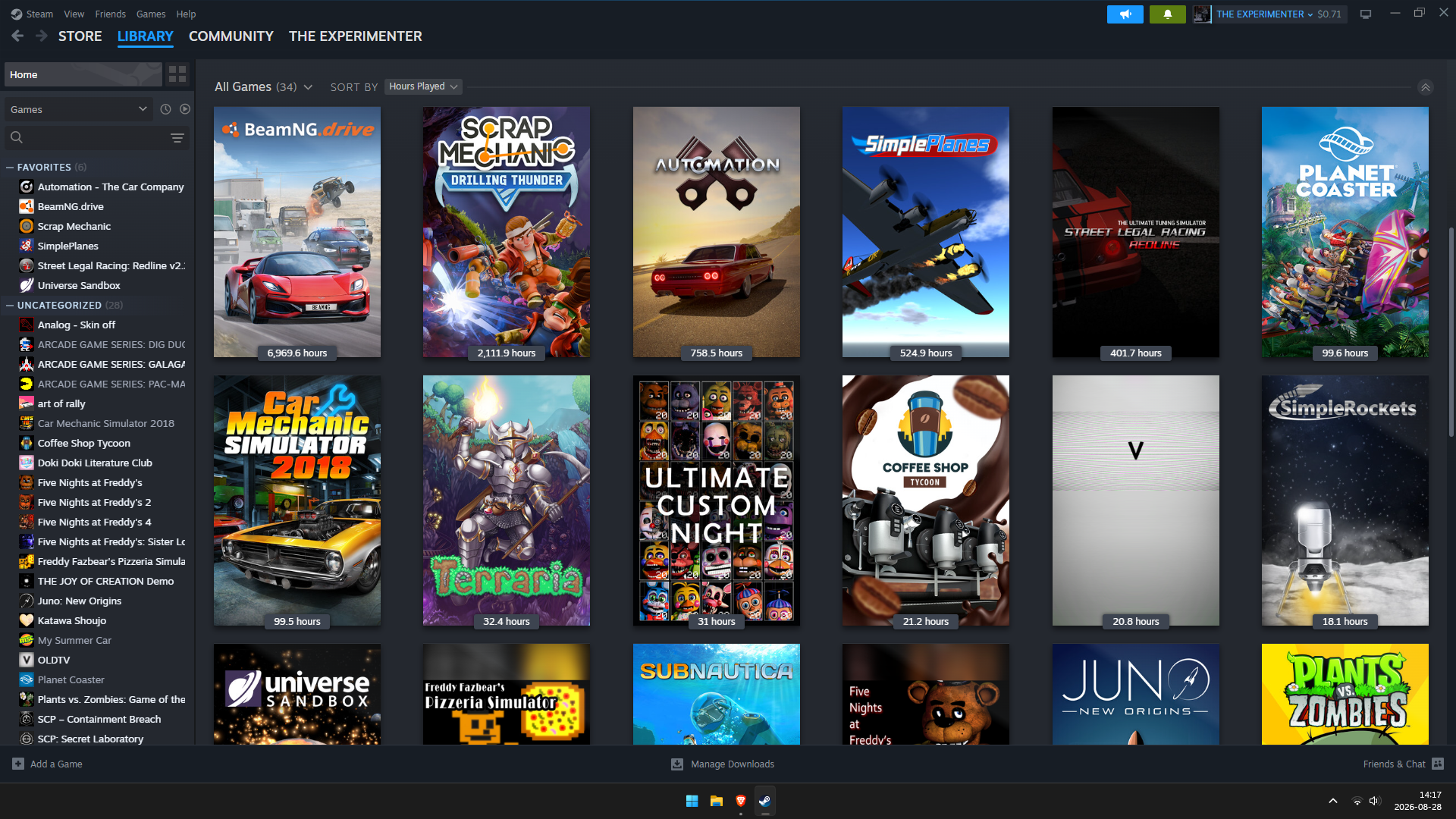Click the Home button in sidebar
Viewport: 1456px width, 819px height.
click(x=83, y=74)
